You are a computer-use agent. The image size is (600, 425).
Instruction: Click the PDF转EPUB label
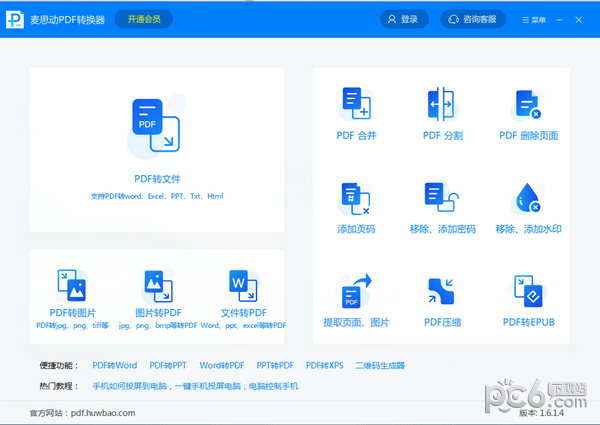(x=528, y=322)
